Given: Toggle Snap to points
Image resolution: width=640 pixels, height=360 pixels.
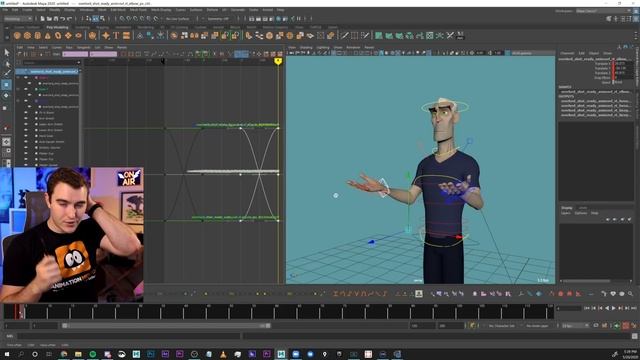Looking at the screenshot, I should 135,19.
